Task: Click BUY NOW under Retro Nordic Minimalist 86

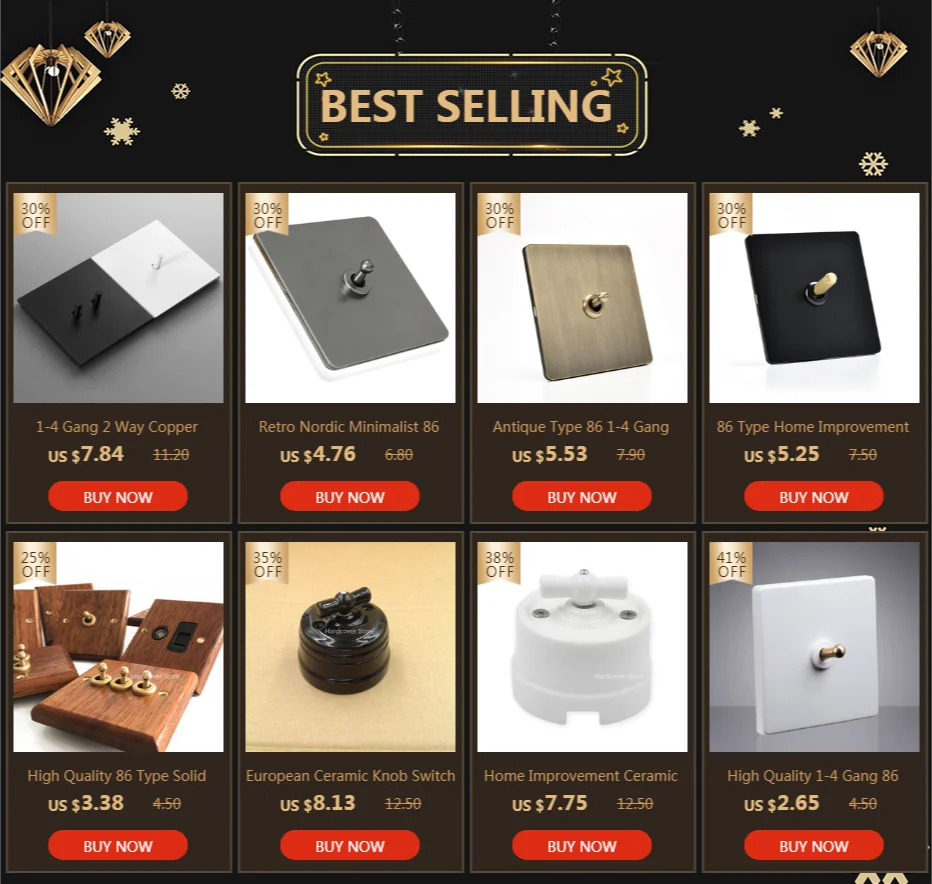Action: pos(350,496)
